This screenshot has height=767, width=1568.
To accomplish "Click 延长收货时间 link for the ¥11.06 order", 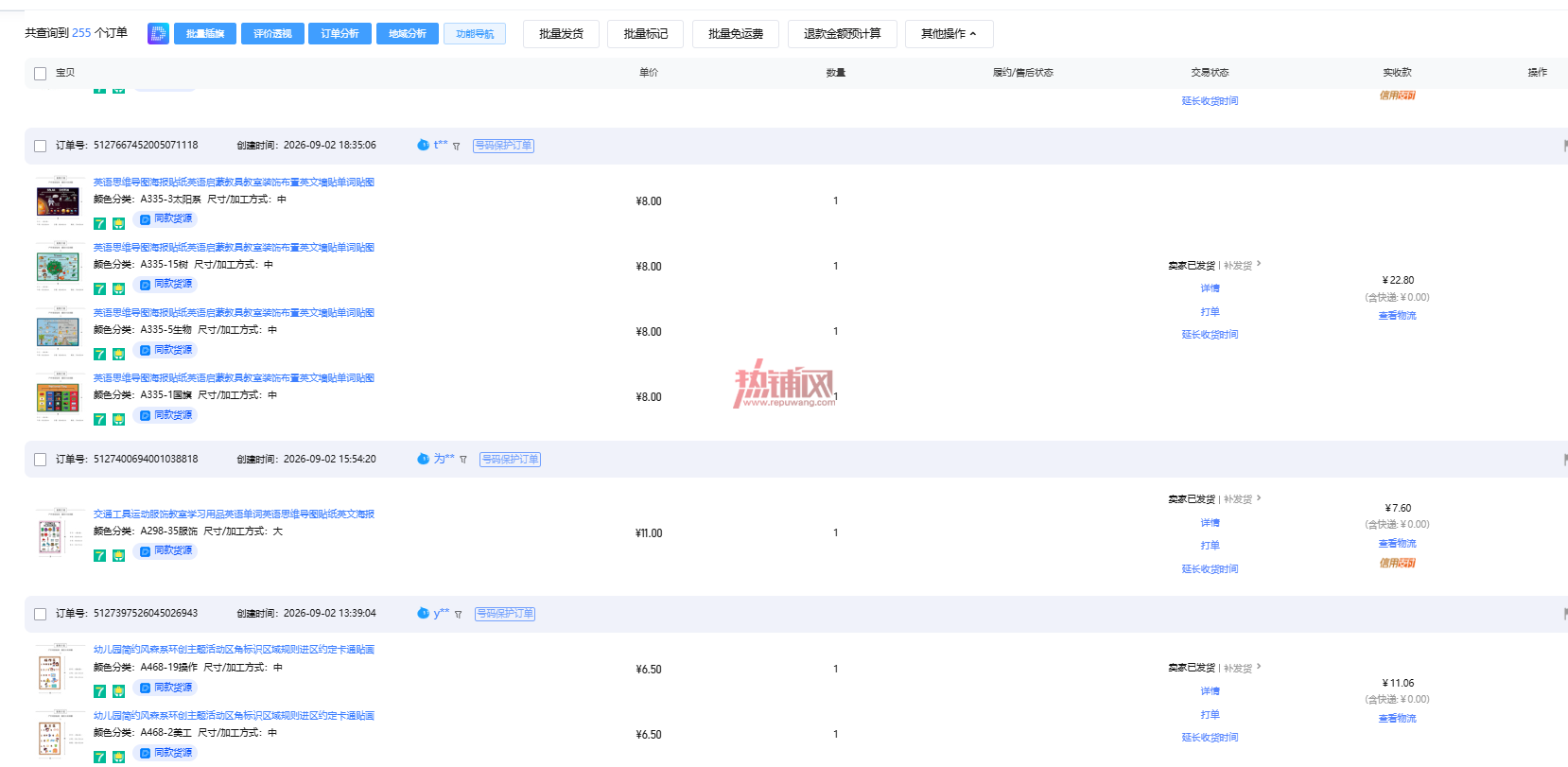I will 1210,738.
